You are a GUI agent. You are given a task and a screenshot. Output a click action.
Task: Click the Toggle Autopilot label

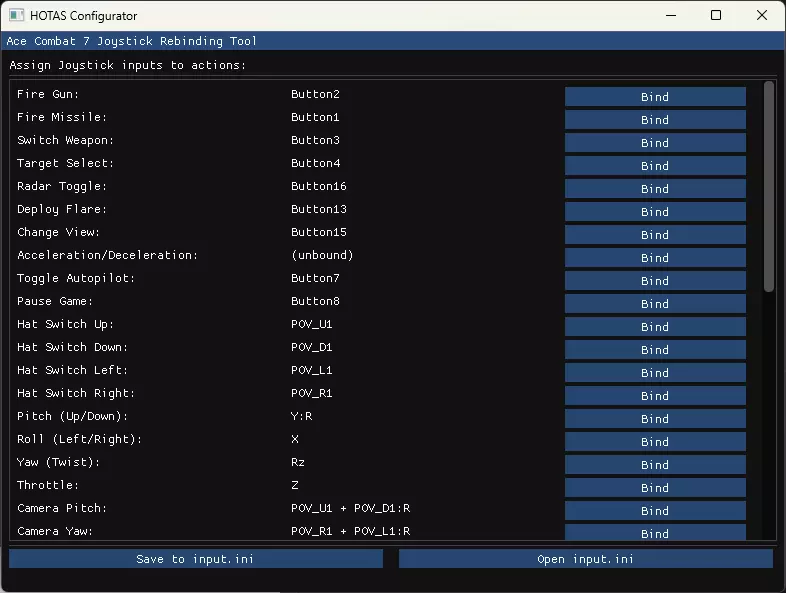pyautogui.click(x=76, y=278)
